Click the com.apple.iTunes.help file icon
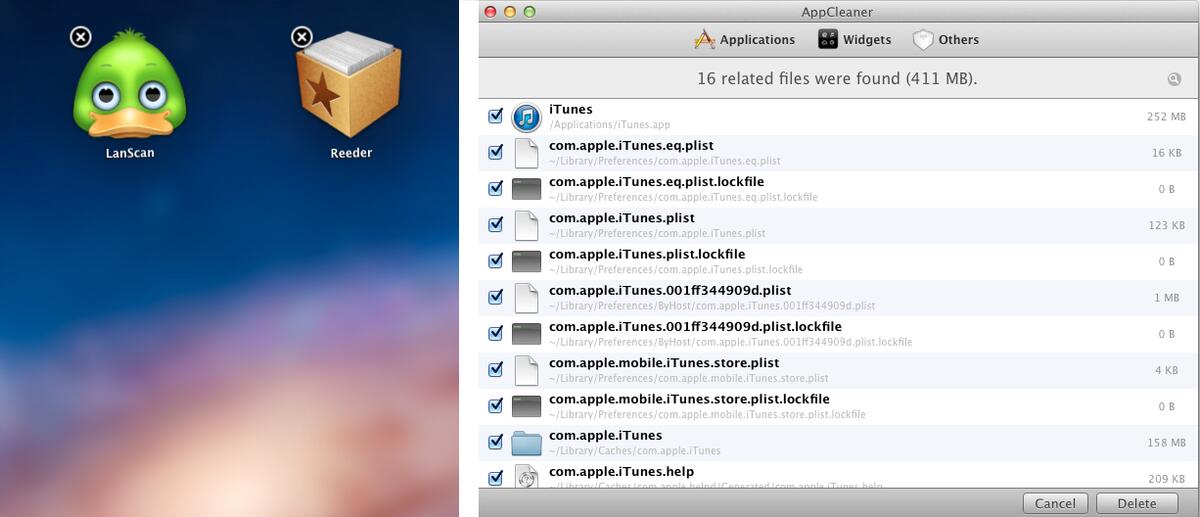Image resolution: width=1200 pixels, height=517 pixels. (526, 477)
